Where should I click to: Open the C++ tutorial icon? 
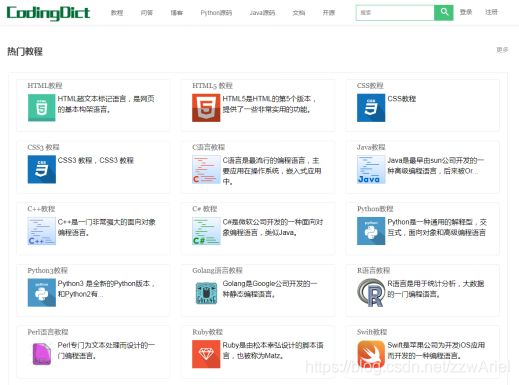point(42,231)
